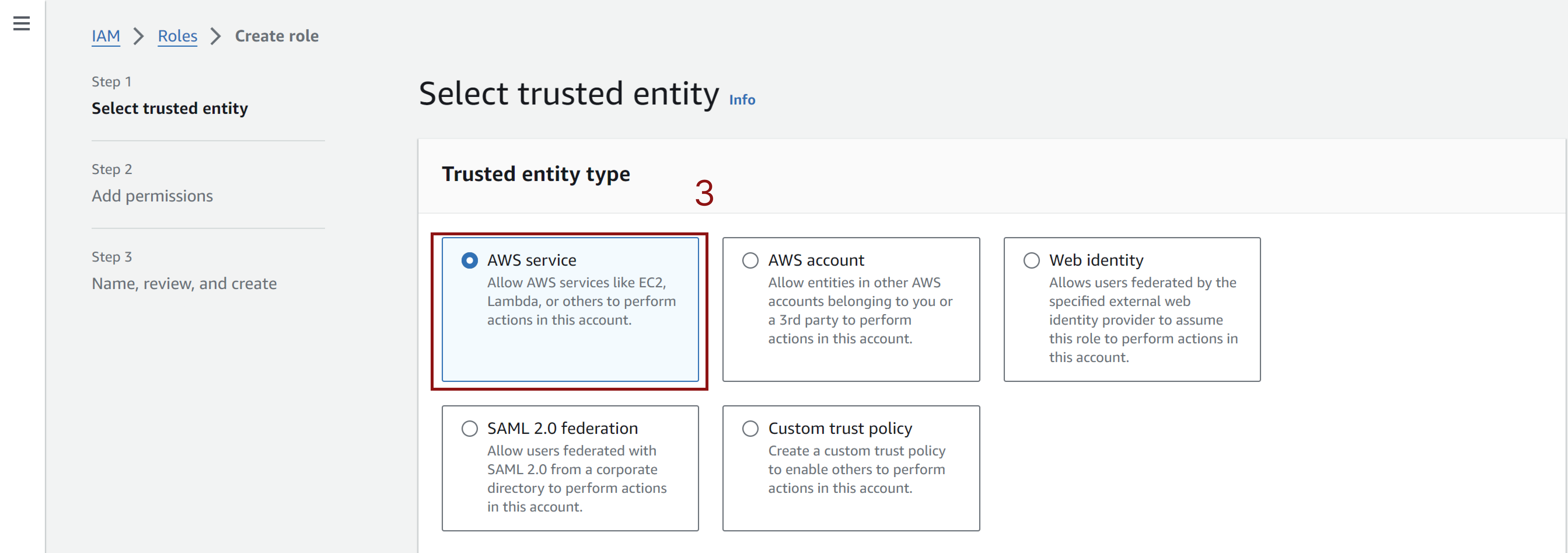This screenshot has height=553, width=1568.
Task: Click the Web identity card description text
Action: (x=1143, y=320)
